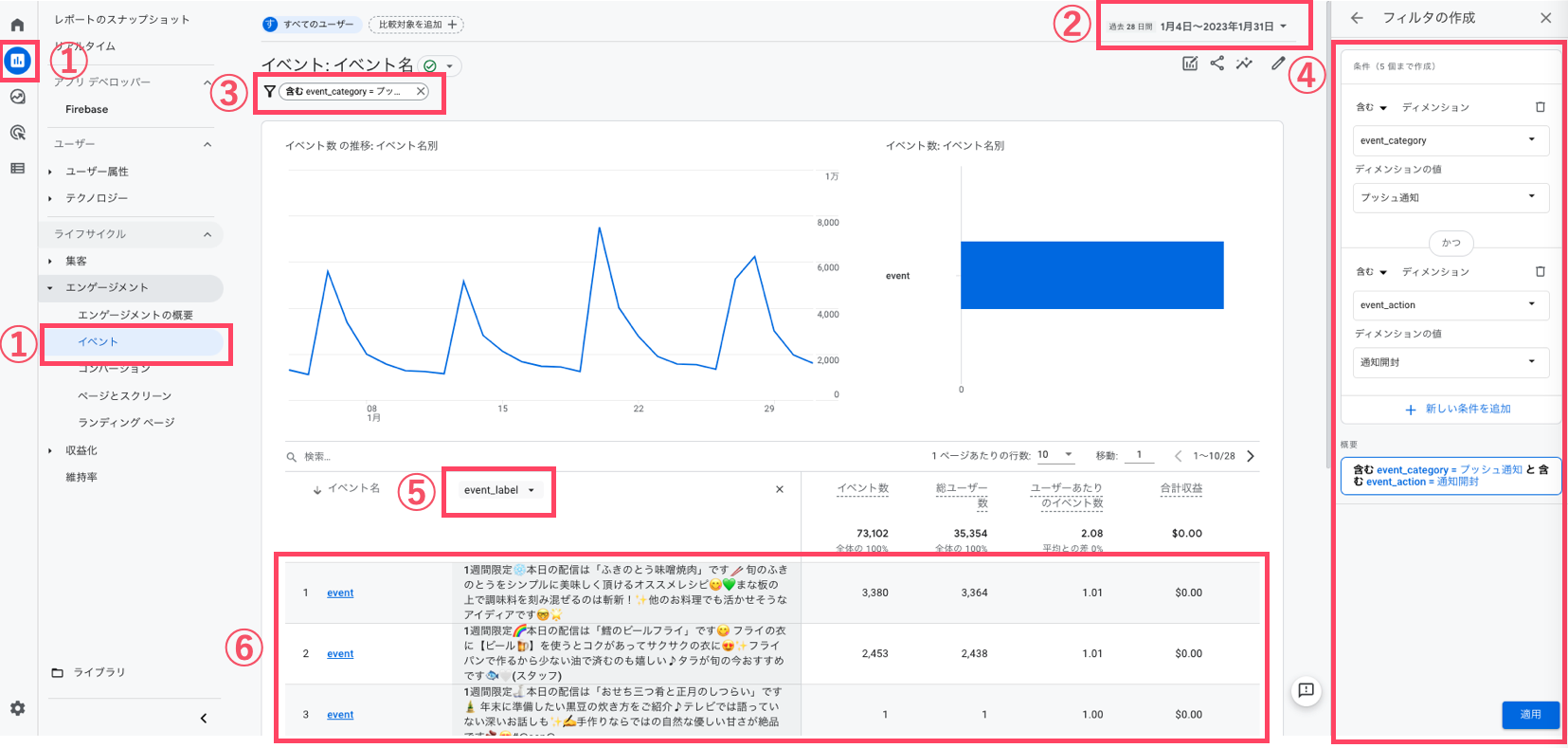
Task: Open the event link in row 1
Action: click(x=340, y=593)
